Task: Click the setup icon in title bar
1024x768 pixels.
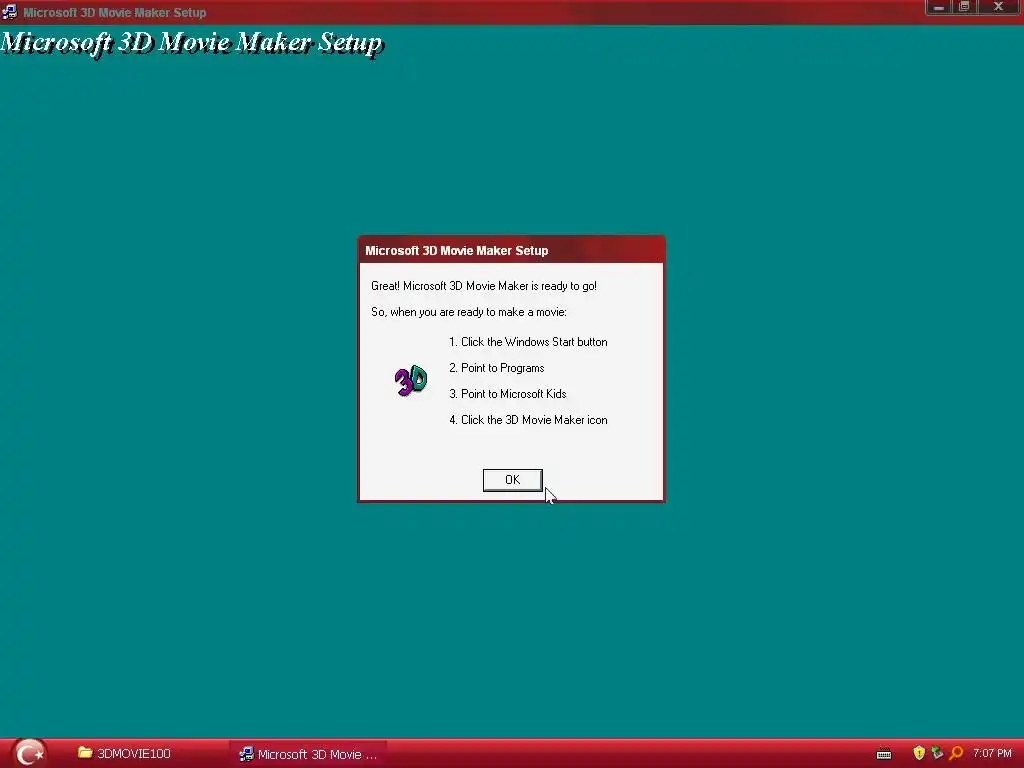Action: point(10,12)
